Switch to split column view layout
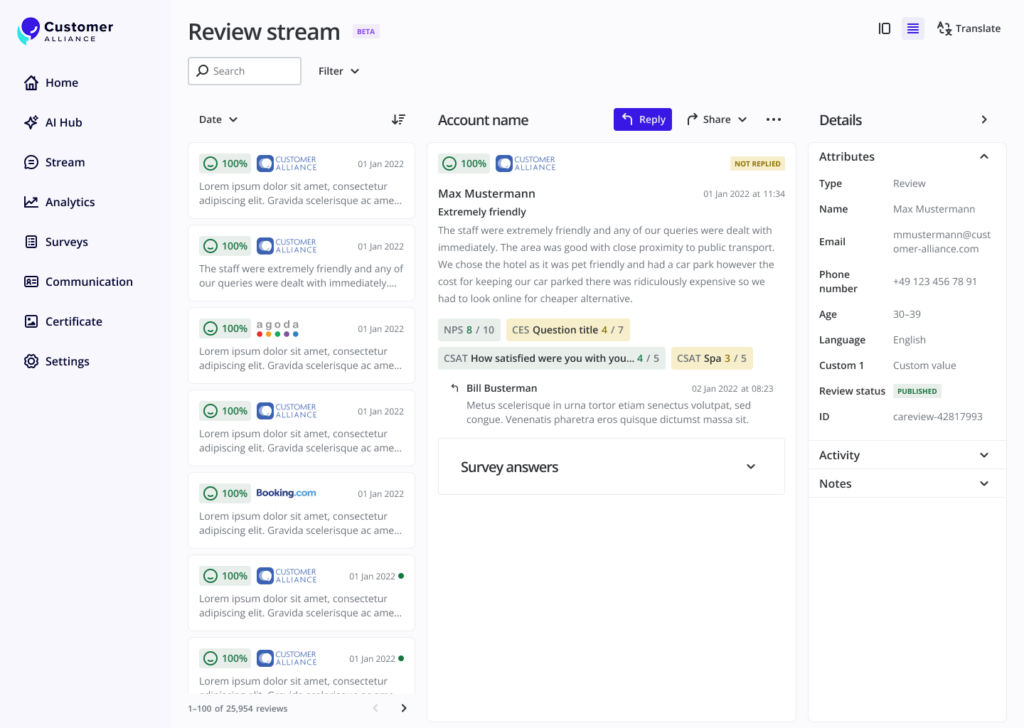The height and width of the screenshot is (728, 1024). (884, 29)
